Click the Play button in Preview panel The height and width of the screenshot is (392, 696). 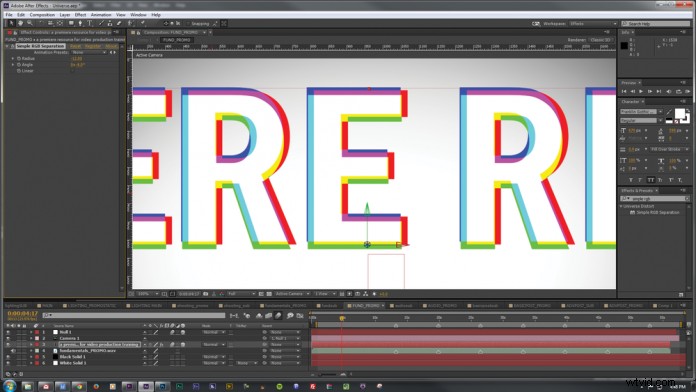click(641, 91)
